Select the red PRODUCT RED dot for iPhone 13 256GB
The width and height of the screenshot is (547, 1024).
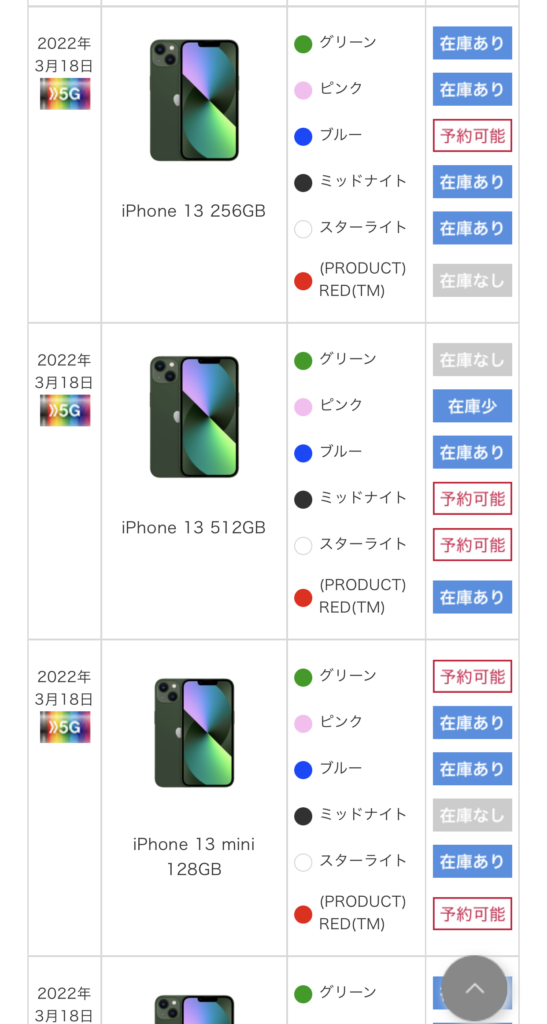[303, 281]
